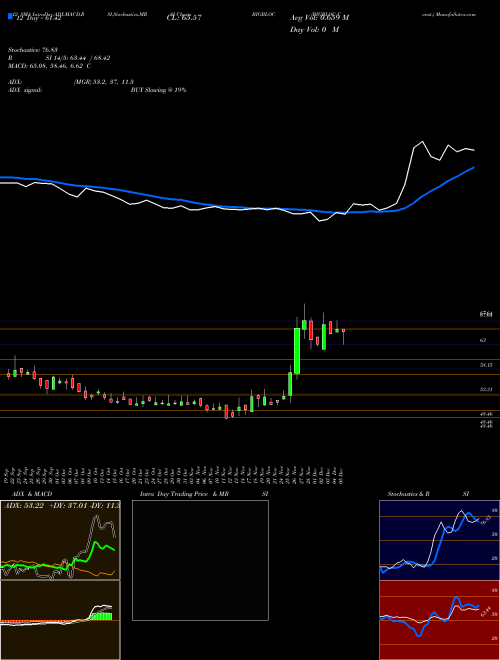The height and width of the screenshot is (660, 500).
Task: Select the CL: 65.57 closing price text
Action: tap(185, 18)
